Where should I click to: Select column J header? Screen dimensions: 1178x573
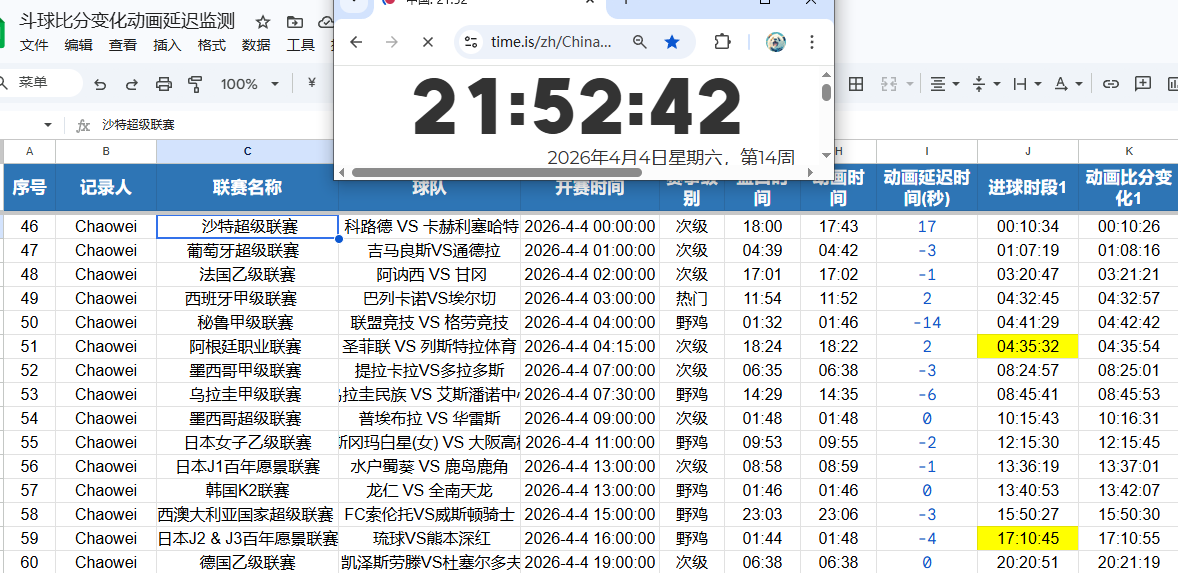coord(1028,151)
